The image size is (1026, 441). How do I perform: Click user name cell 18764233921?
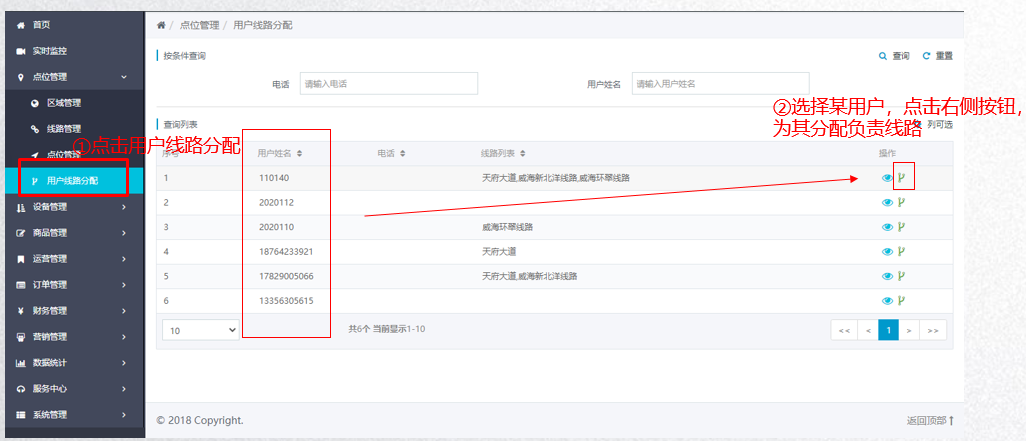[286, 251]
